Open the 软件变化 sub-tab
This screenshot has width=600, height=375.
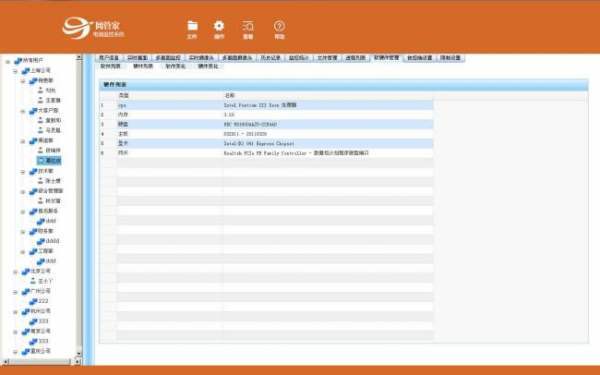click(x=176, y=66)
